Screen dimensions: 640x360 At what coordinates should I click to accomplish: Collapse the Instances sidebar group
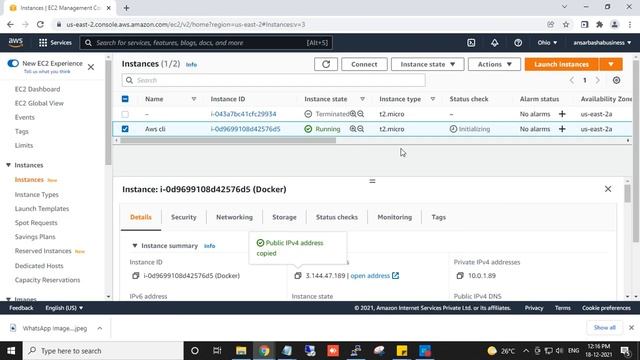pyautogui.click(x=8, y=165)
